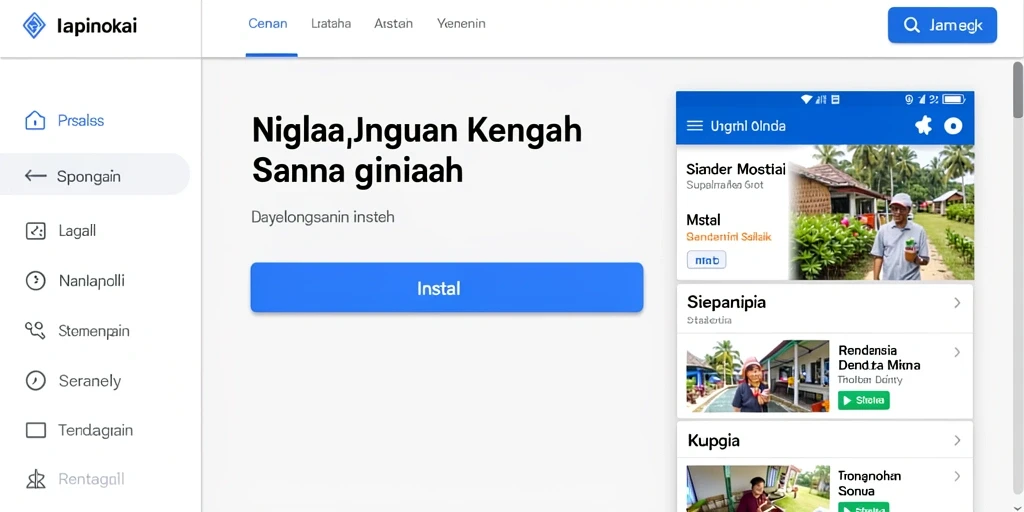
Task: Switch to the Cenan tab
Action: [x=268, y=24]
